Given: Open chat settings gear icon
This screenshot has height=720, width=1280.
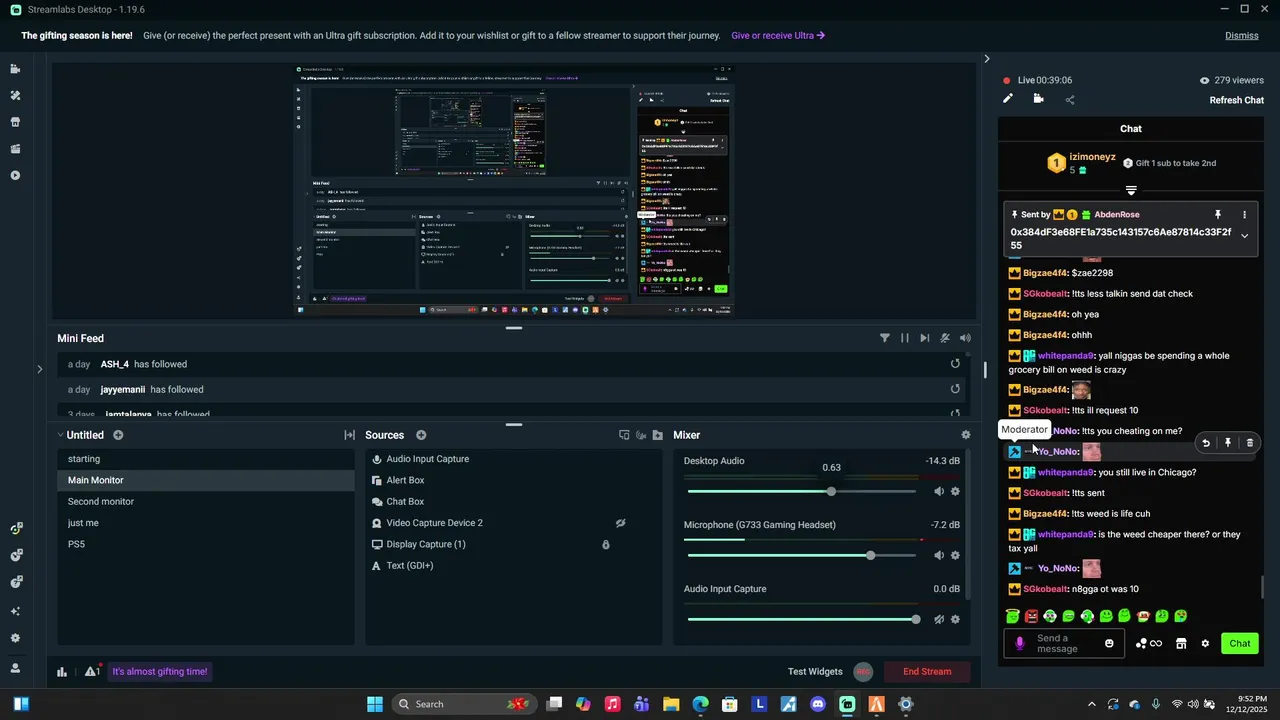Looking at the screenshot, I should pyautogui.click(x=1205, y=644).
